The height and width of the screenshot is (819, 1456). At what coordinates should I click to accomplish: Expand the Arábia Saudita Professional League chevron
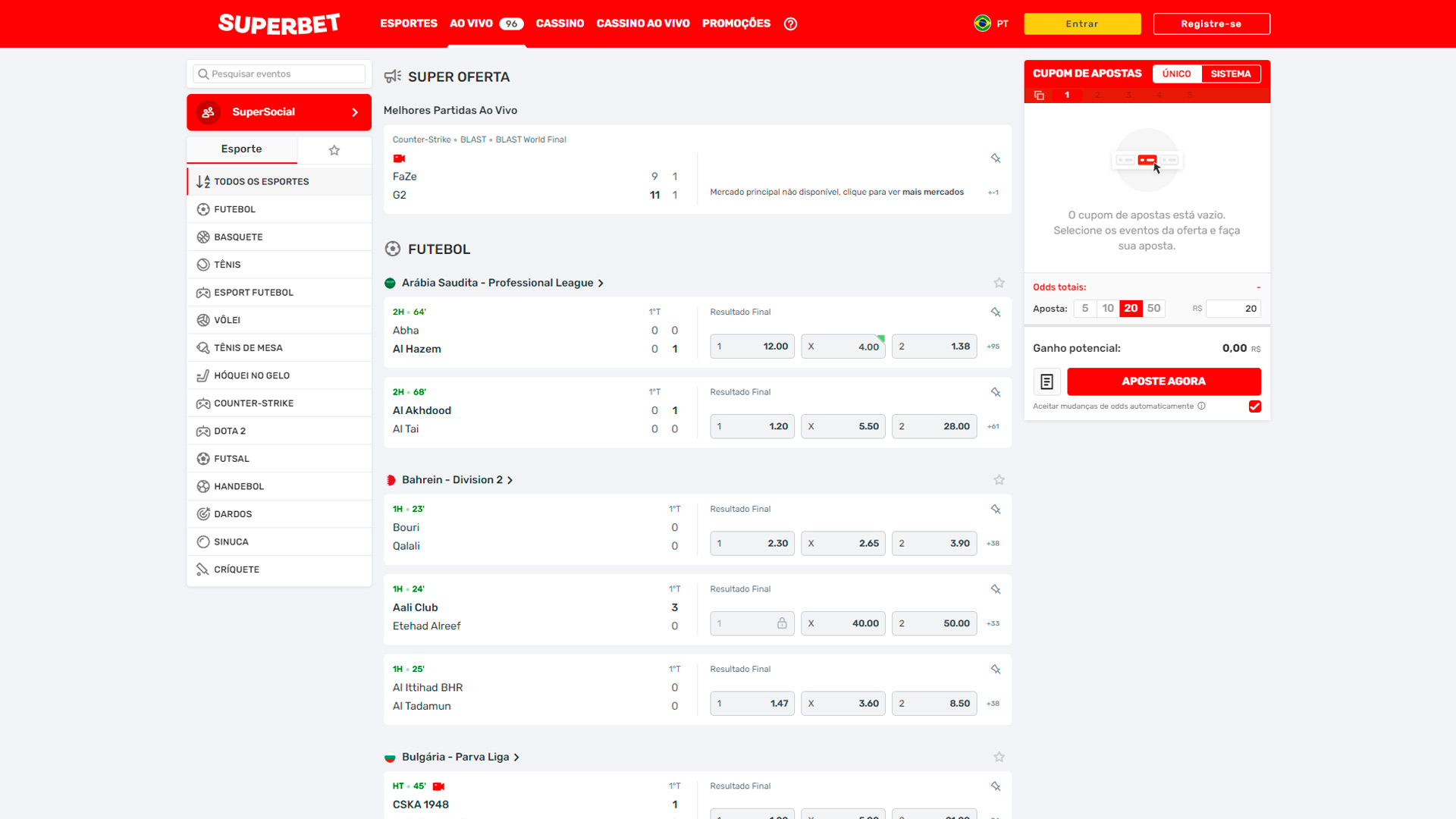pos(601,284)
